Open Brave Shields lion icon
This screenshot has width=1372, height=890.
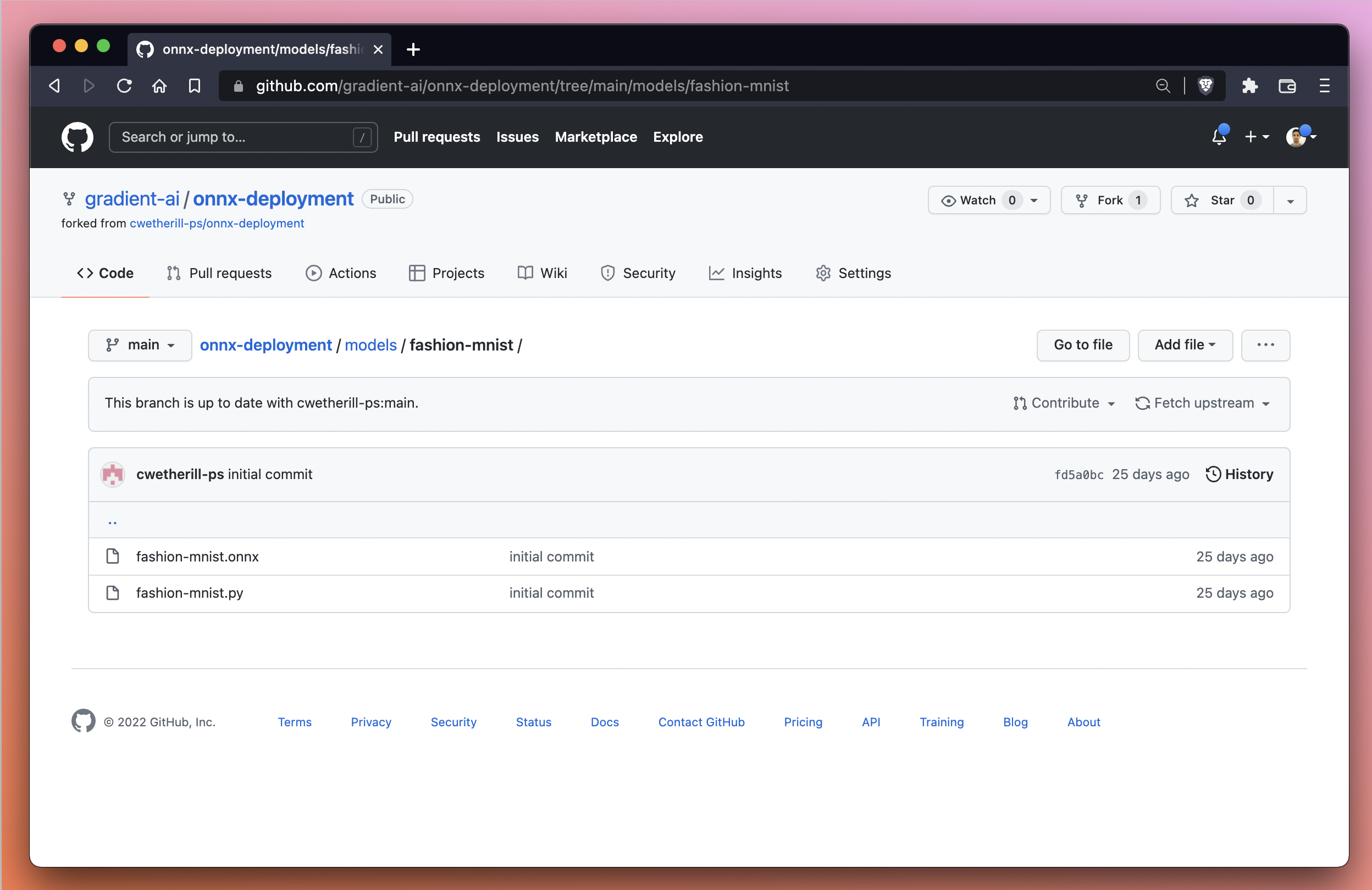coord(1205,86)
